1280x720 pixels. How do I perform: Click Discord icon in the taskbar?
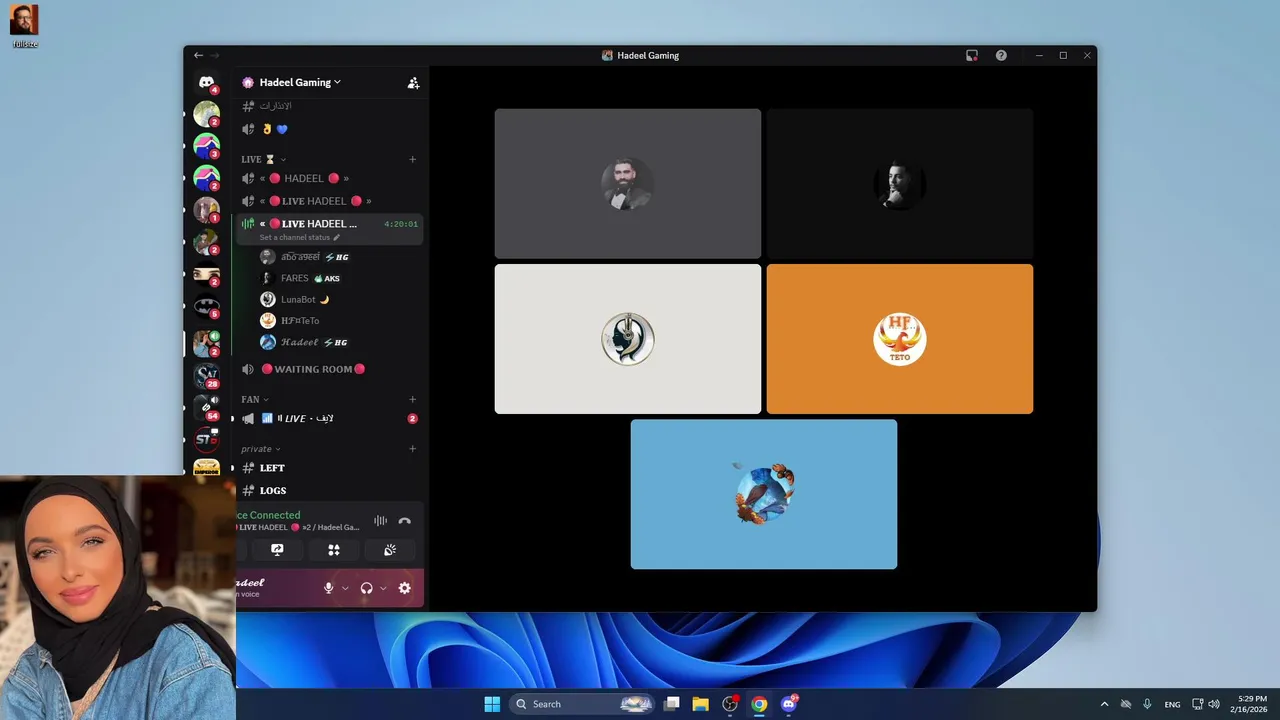point(789,704)
